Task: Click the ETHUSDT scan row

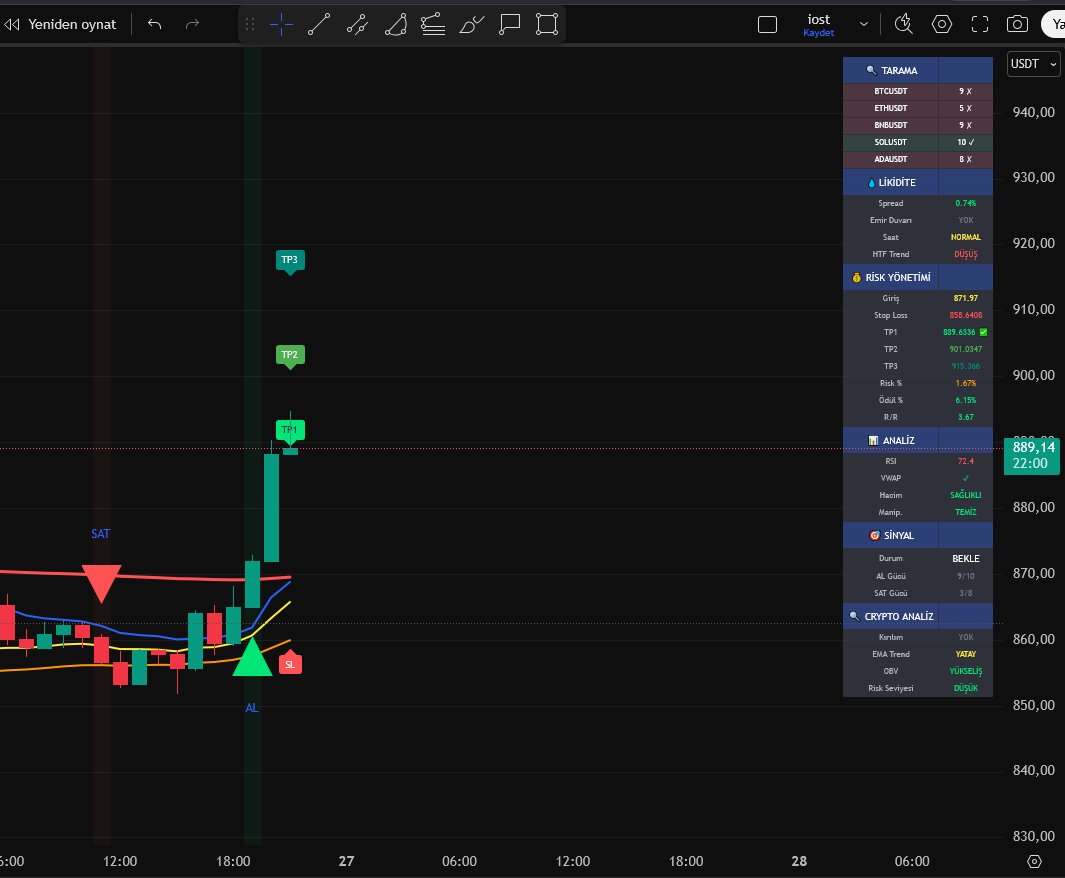Action: pyautogui.click(x=918, y=108)
